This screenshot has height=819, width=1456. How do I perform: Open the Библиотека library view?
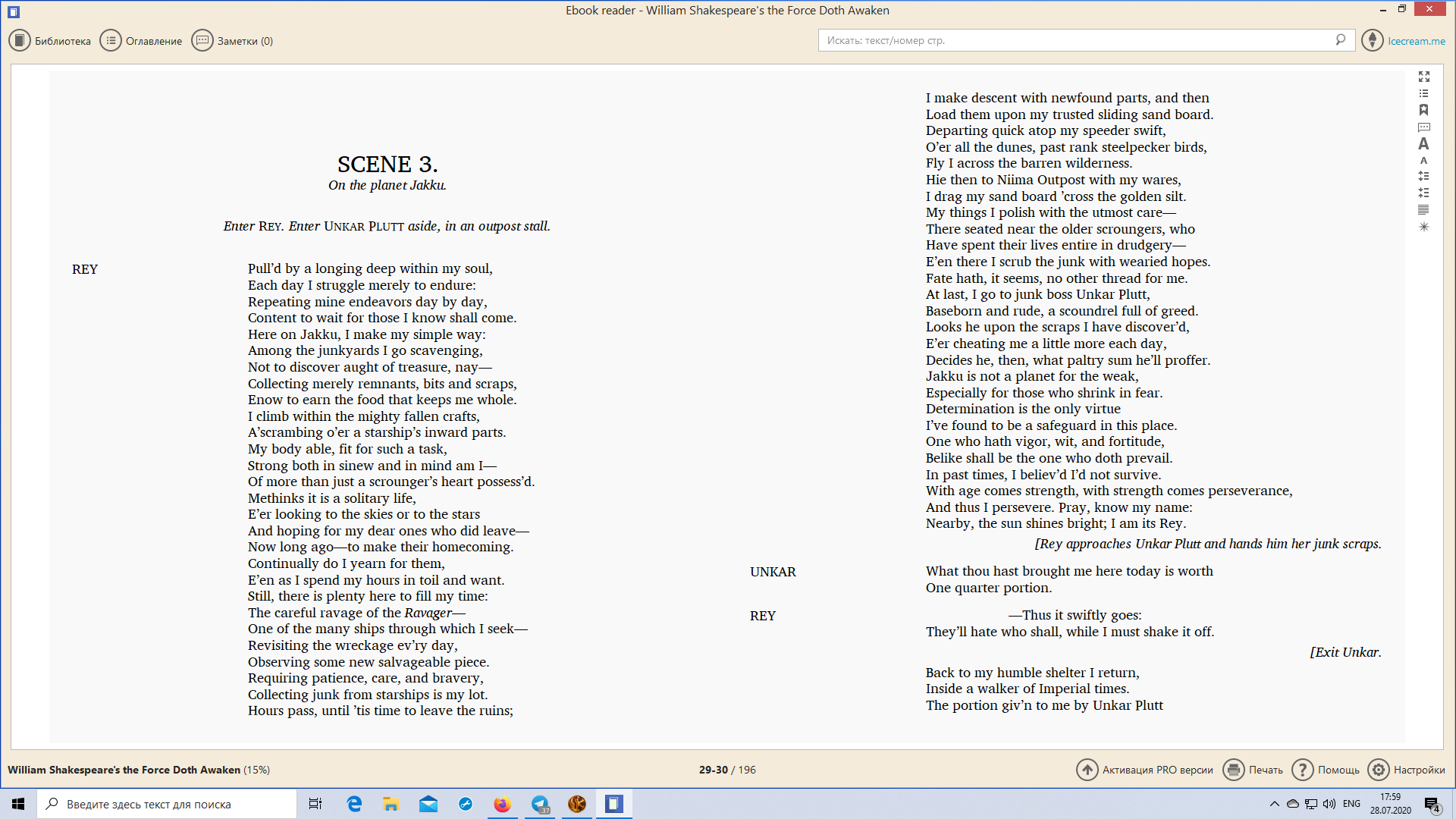(50, 41)
